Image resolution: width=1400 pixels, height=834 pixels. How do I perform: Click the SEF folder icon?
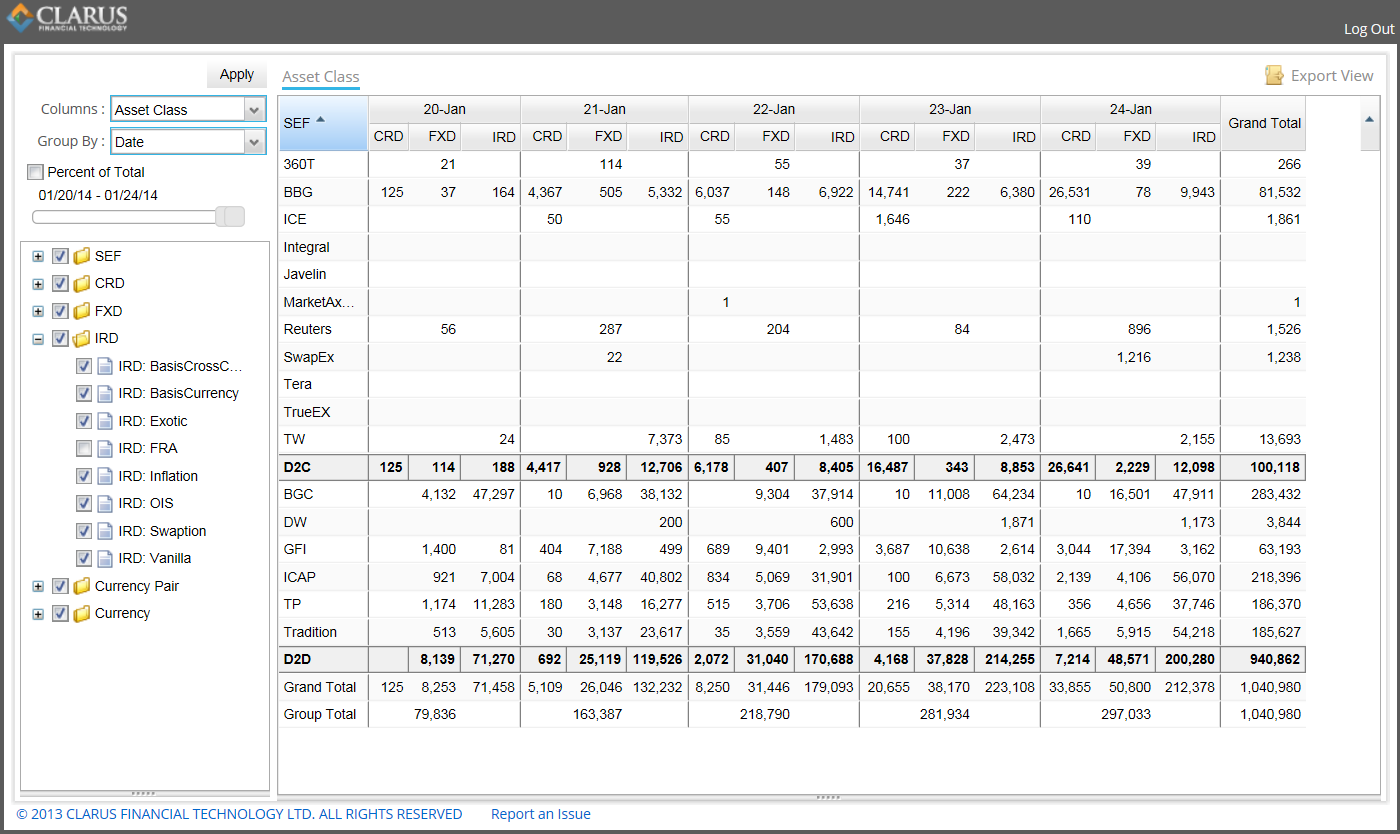(x=82, y=256)
